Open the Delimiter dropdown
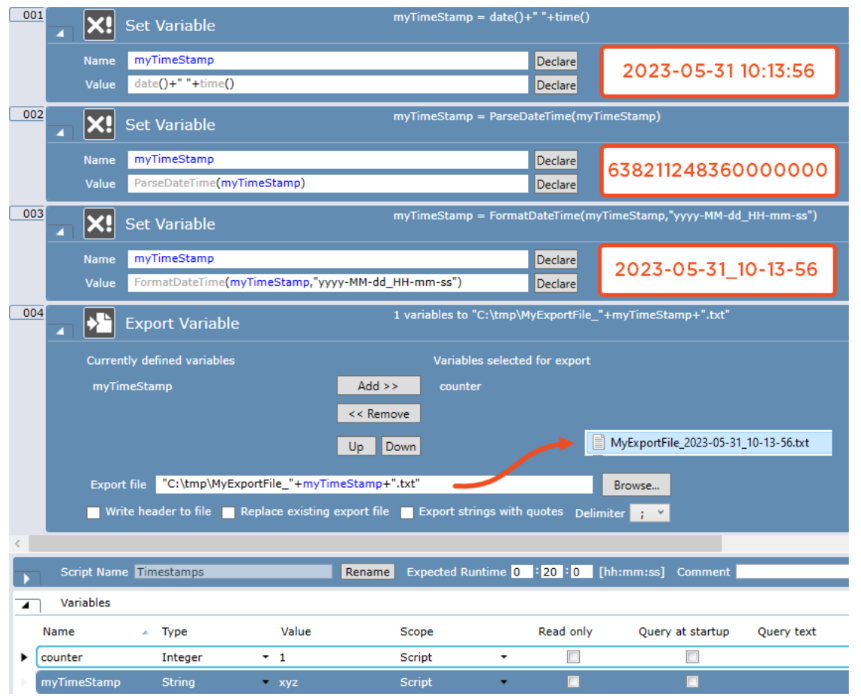The image size is (861, 696). tap(650, 513)
